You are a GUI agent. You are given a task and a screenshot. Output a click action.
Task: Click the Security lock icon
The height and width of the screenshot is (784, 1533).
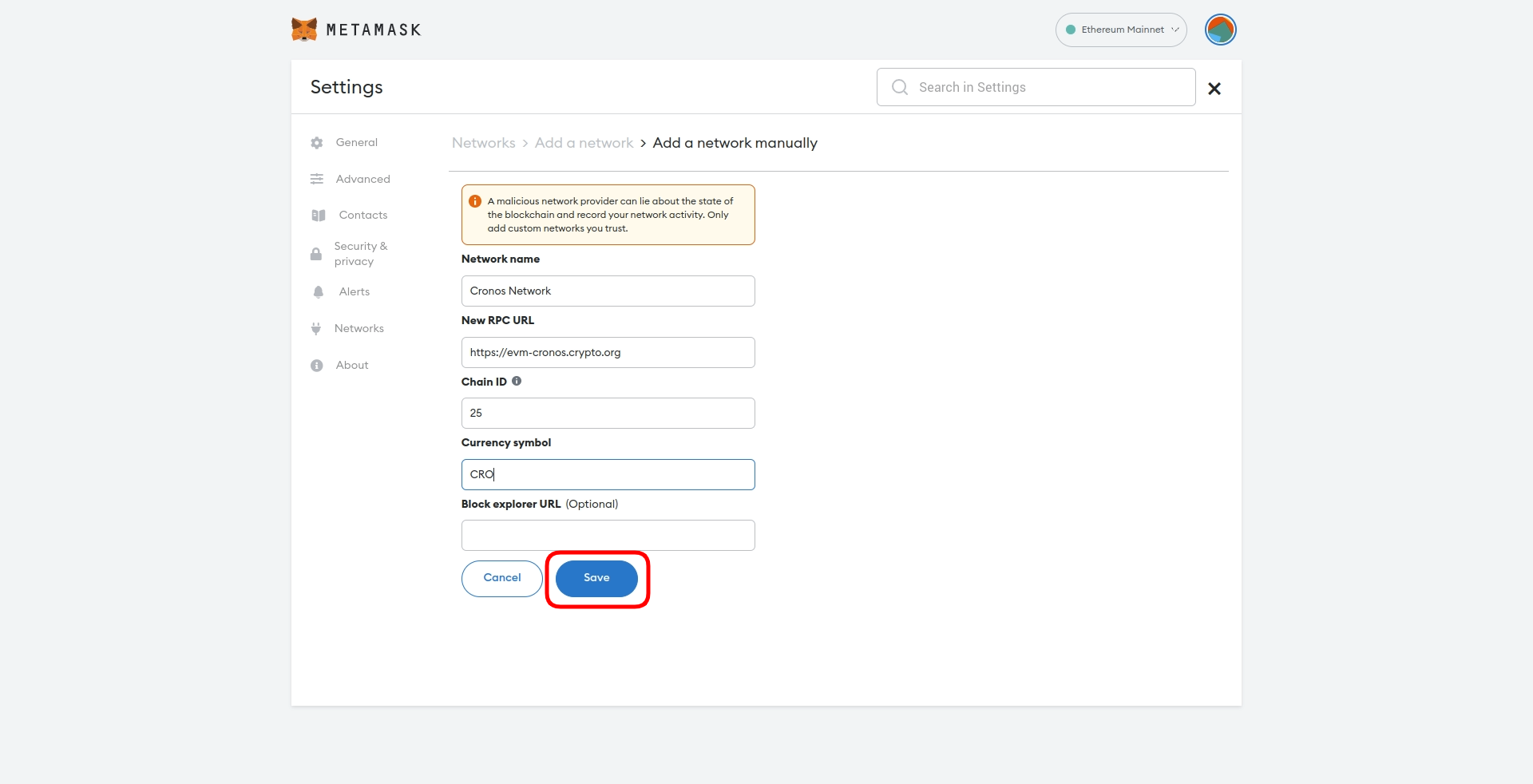point(316,254)
